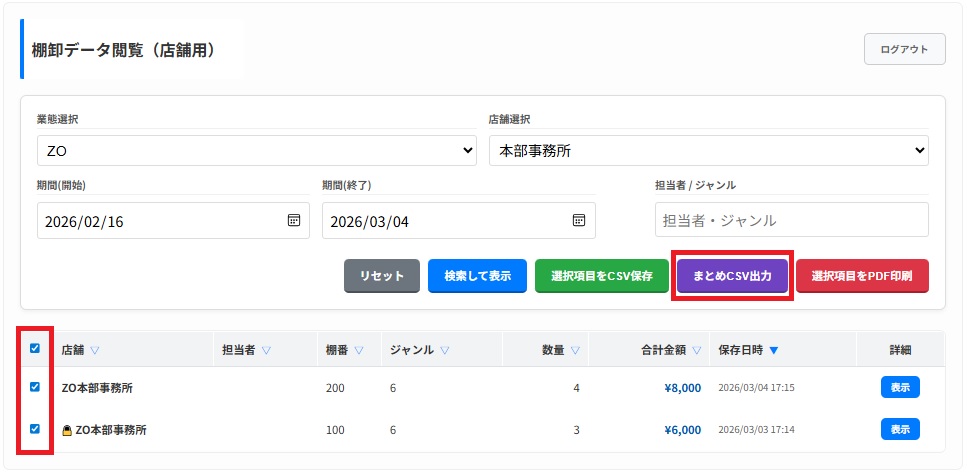Click calendar icon in 期間(開始) date field

[x=294, y=221]
